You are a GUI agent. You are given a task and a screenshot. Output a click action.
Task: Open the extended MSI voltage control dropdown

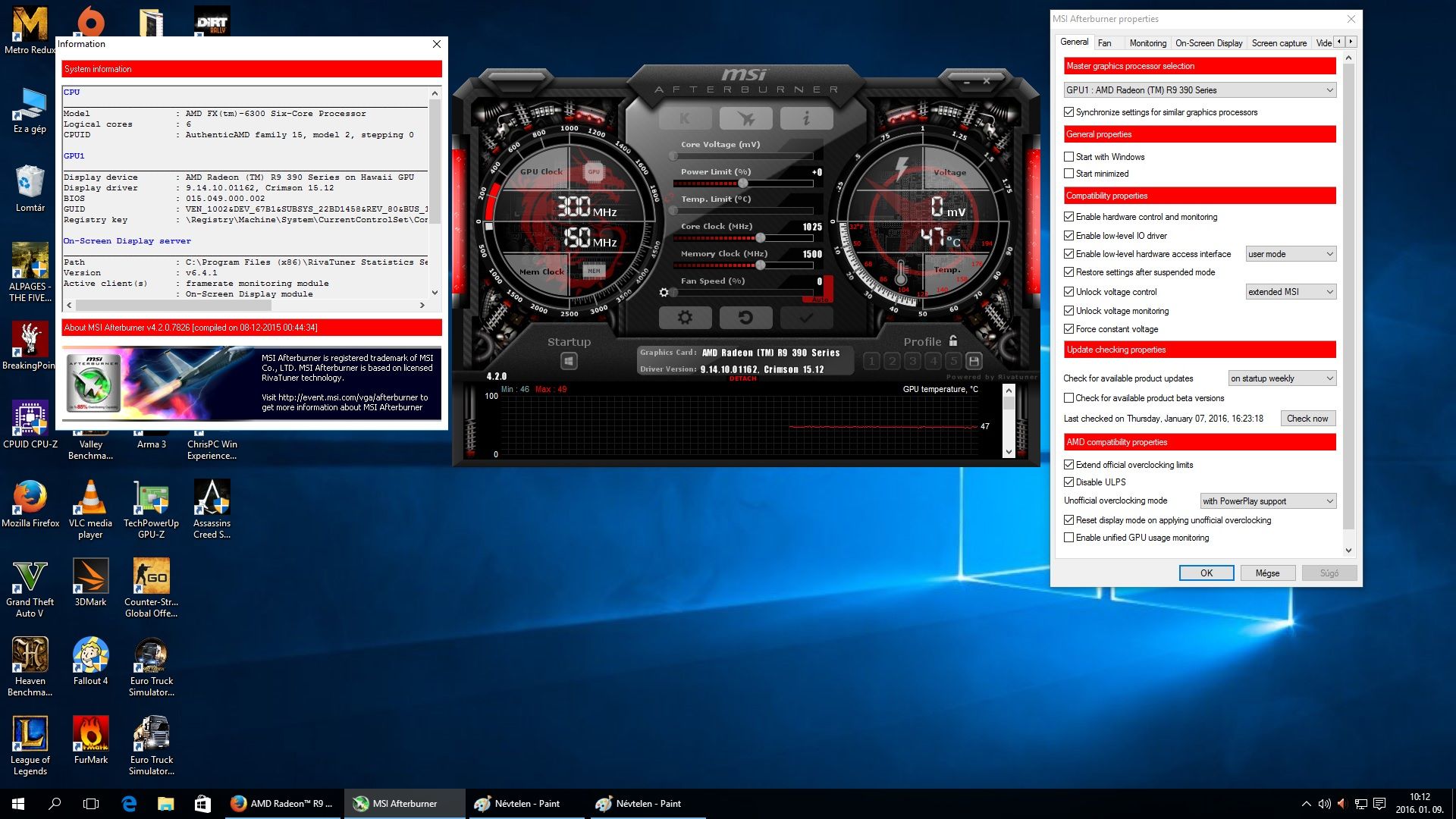(1291, 292)
